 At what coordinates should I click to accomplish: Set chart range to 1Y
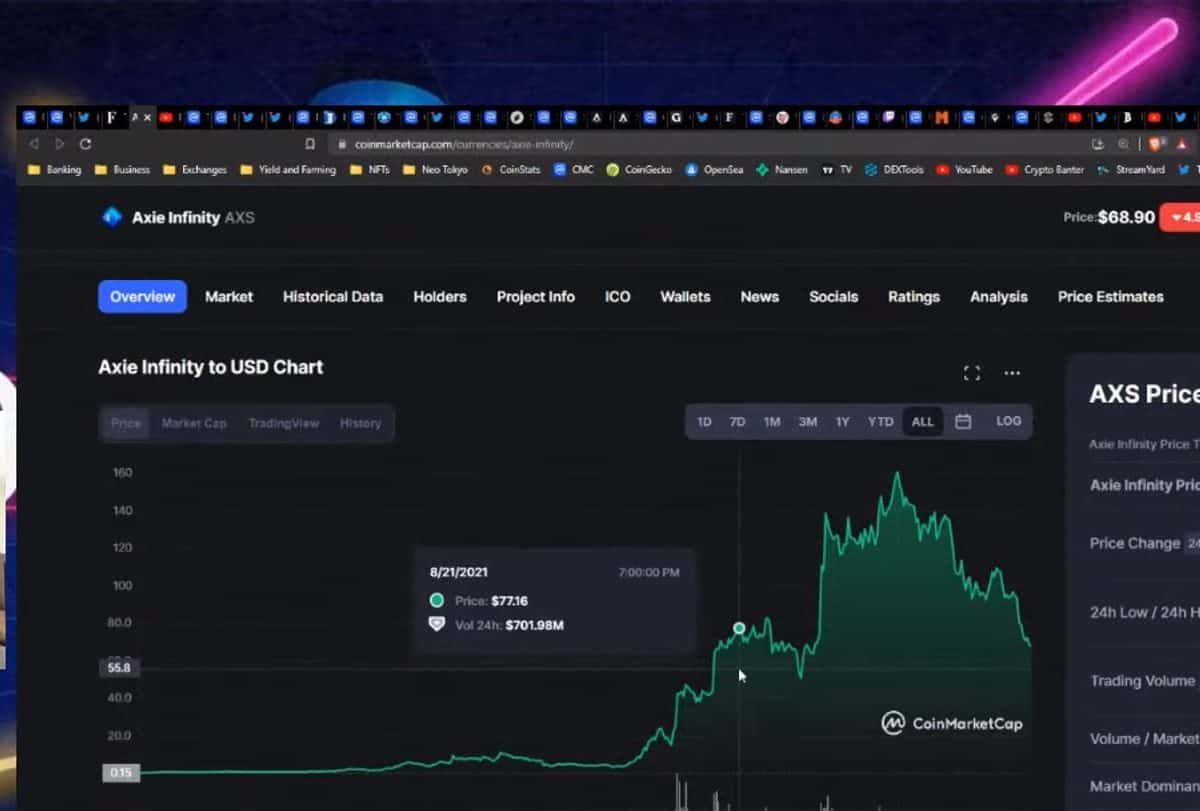(x=843, y=422)
